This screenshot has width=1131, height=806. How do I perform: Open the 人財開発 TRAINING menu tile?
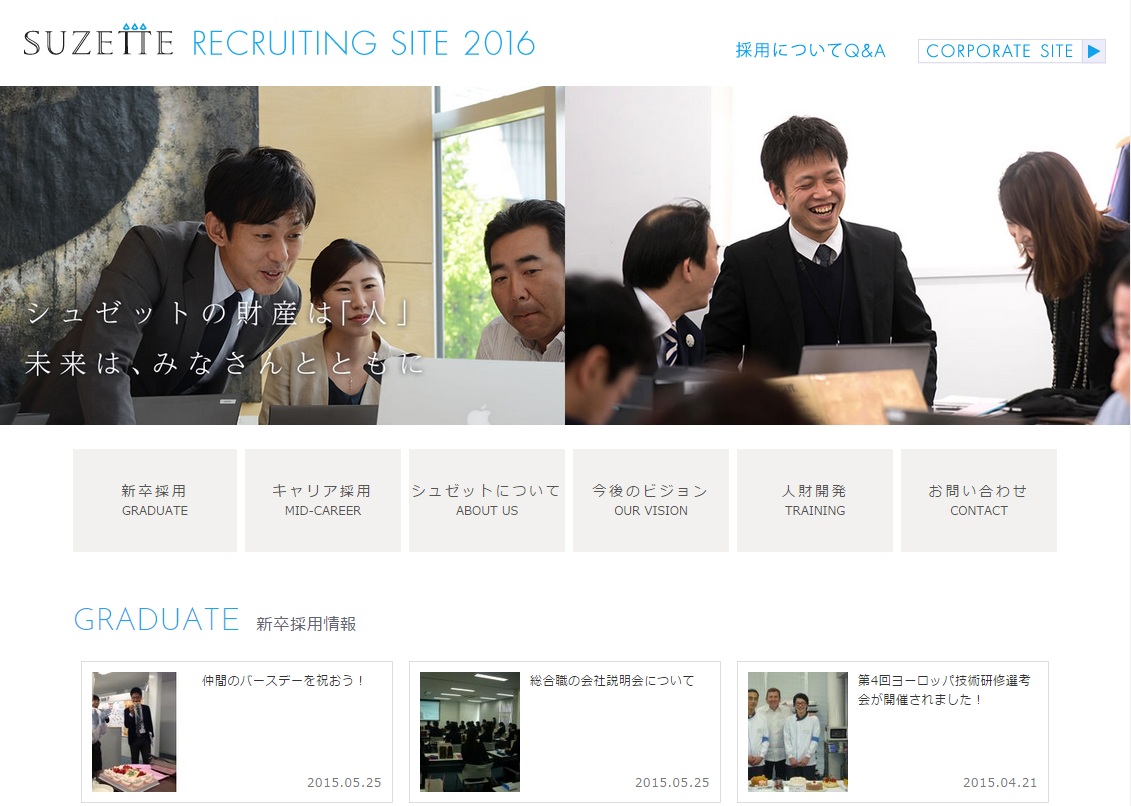(815, 500)
